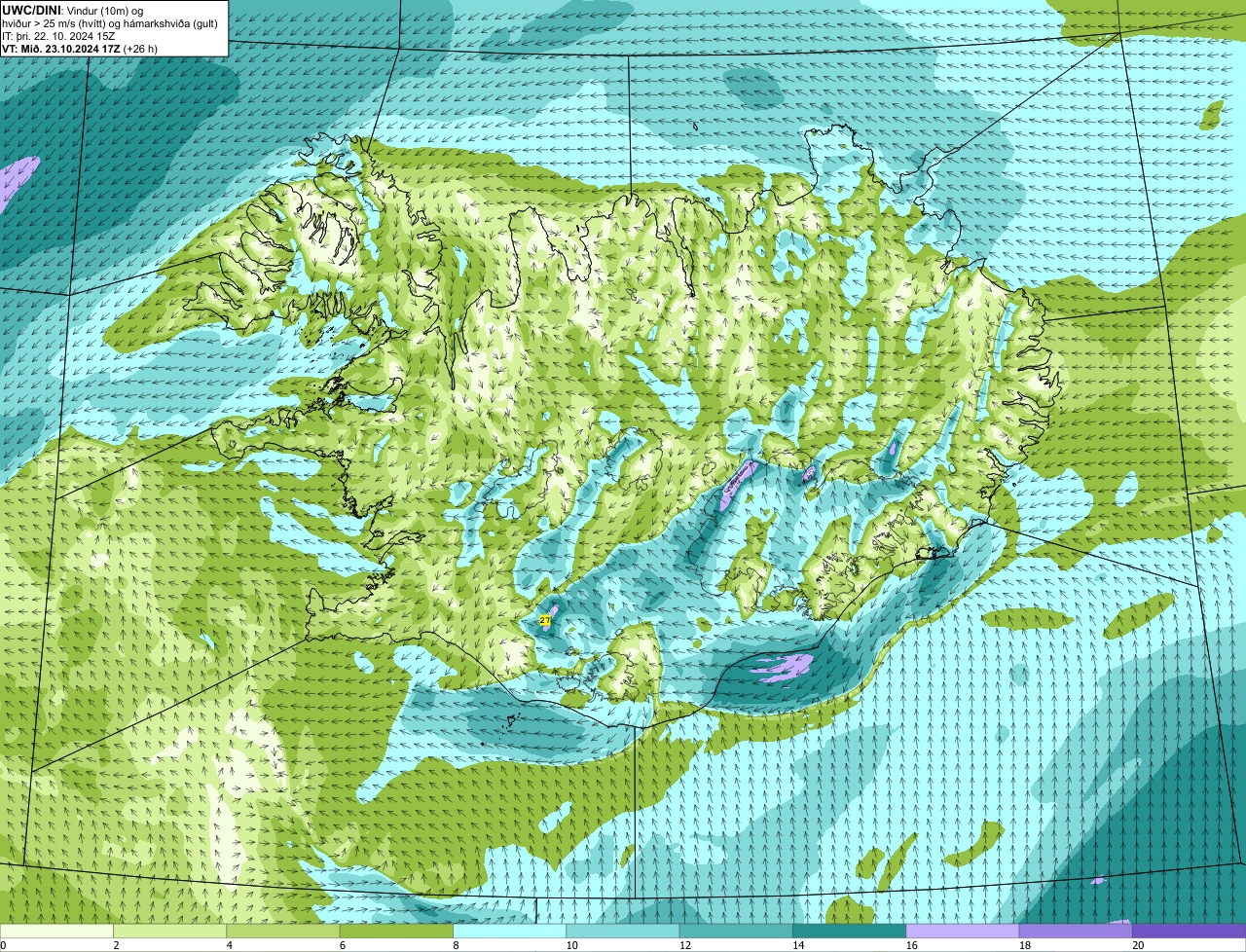The image size is (1246, 952).
Task: Select the dark violet swatch right of 20
Action: coord(1190,931)
